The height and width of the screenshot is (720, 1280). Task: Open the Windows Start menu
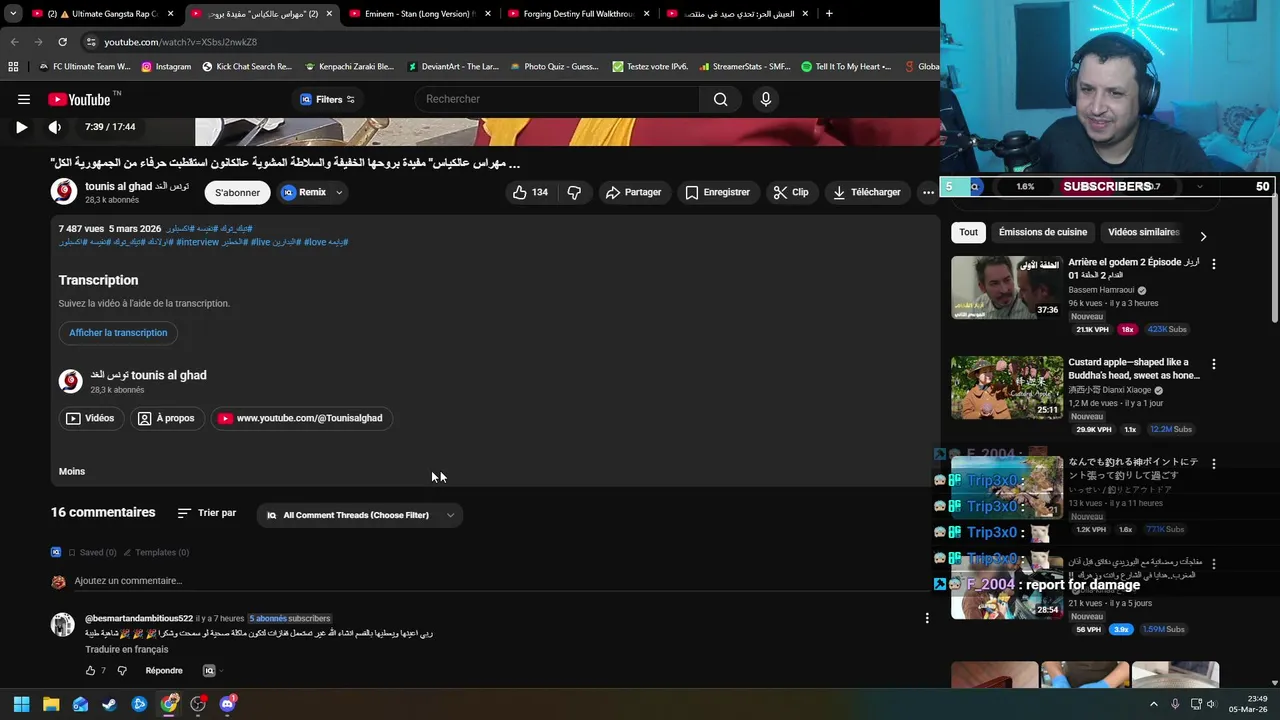(x=21, y=704)
